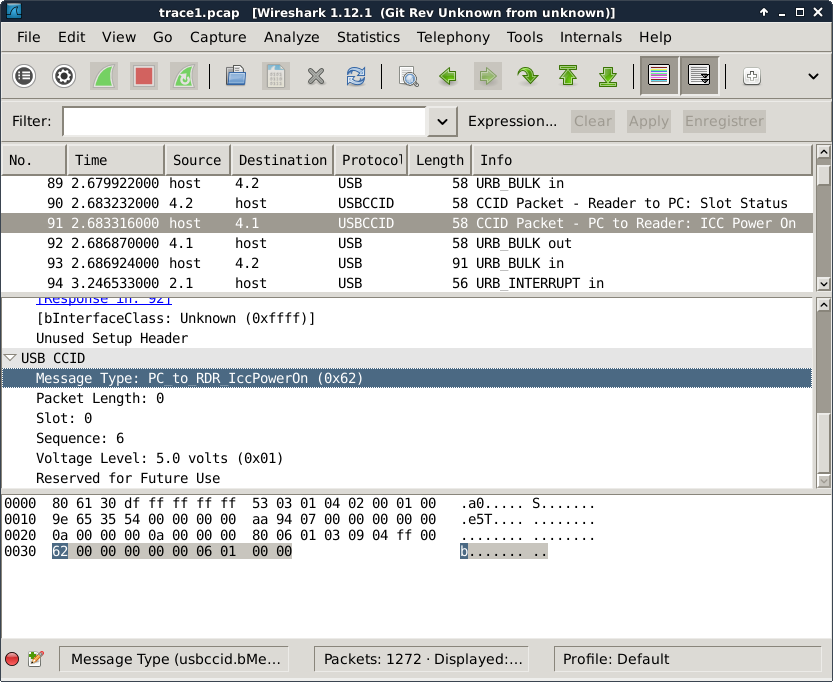Open the Analyze menu

click(292, 37)
